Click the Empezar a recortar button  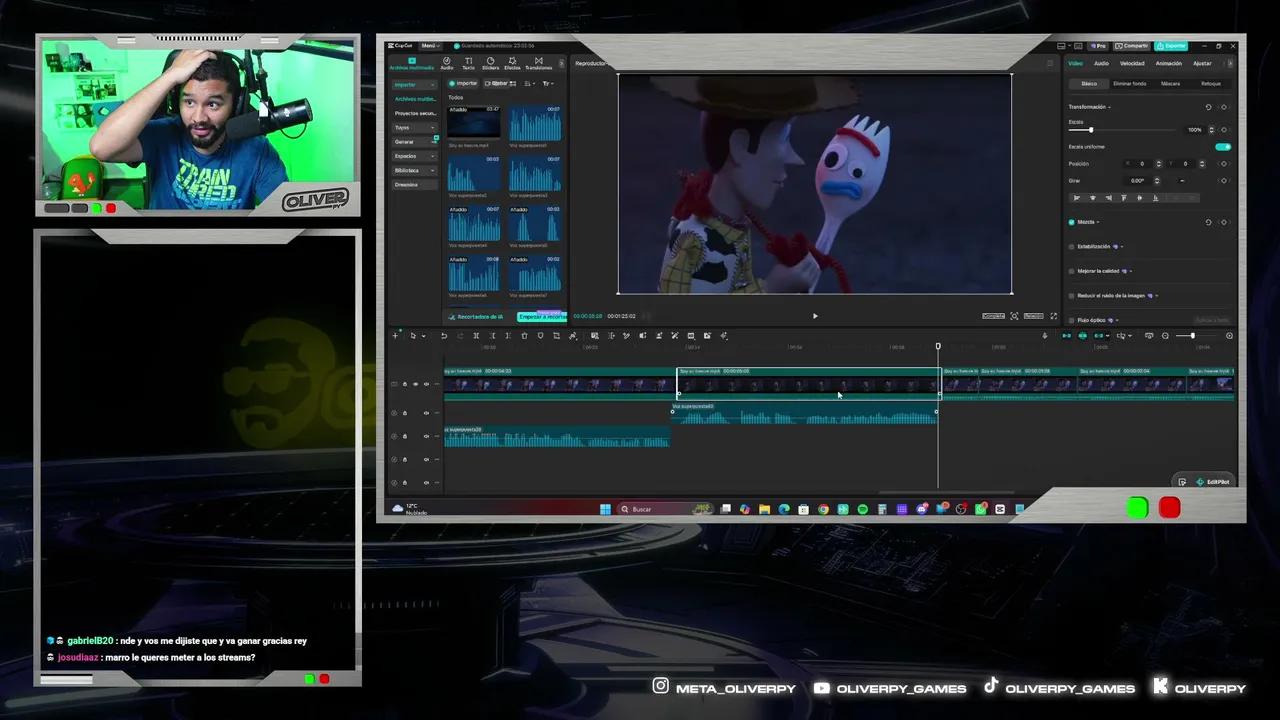tap(542, 317)
